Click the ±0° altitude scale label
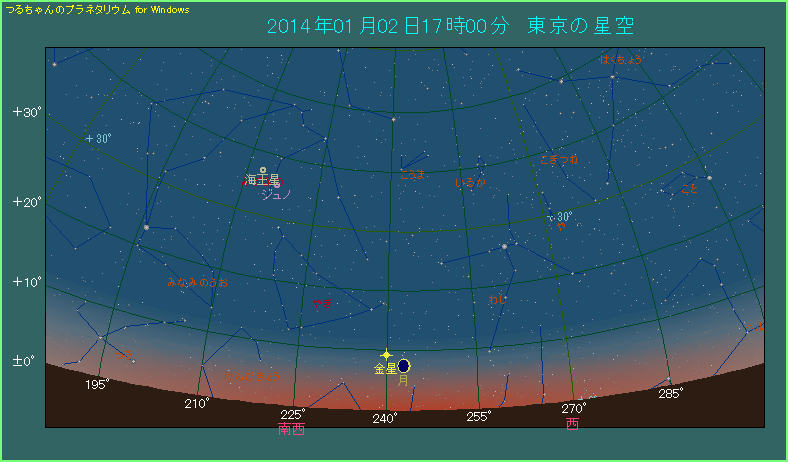Image resolution: width=788 pixels, height=462 pixels. 24,360
